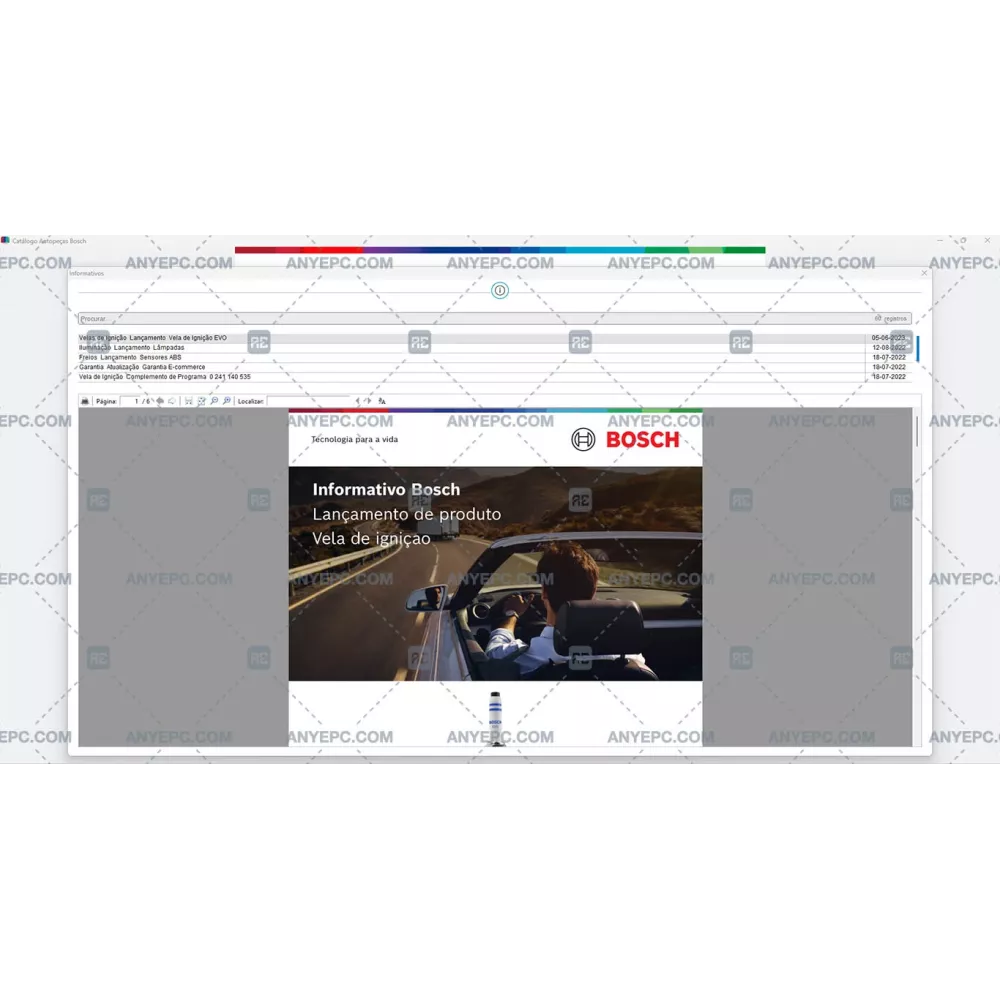
Task: Click the fit whole page icon
Action: click(x=201, y=401)
